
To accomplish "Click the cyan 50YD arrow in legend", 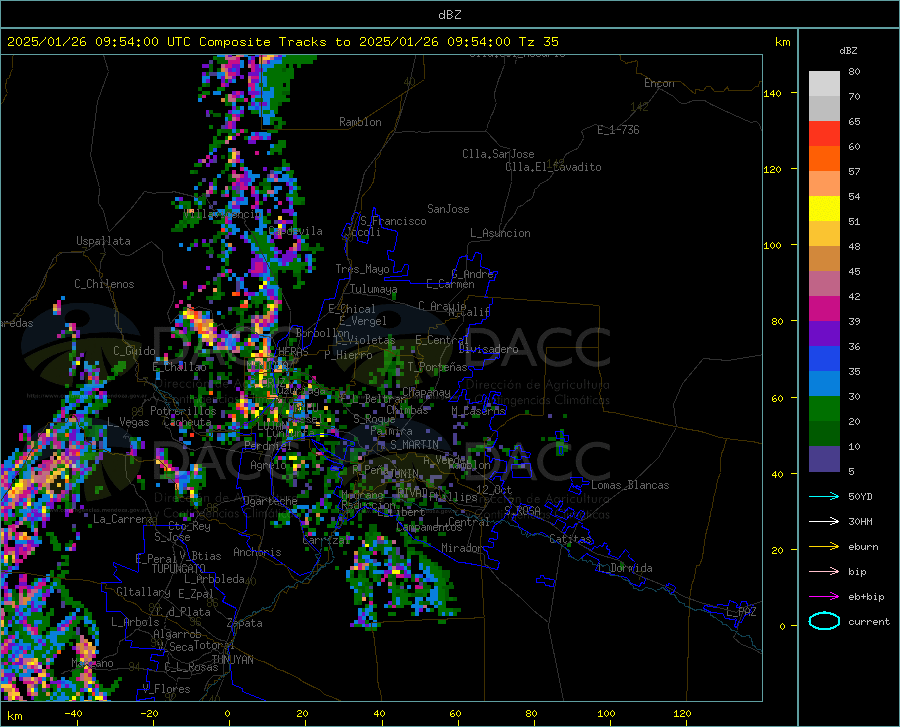I will point(824,496).
